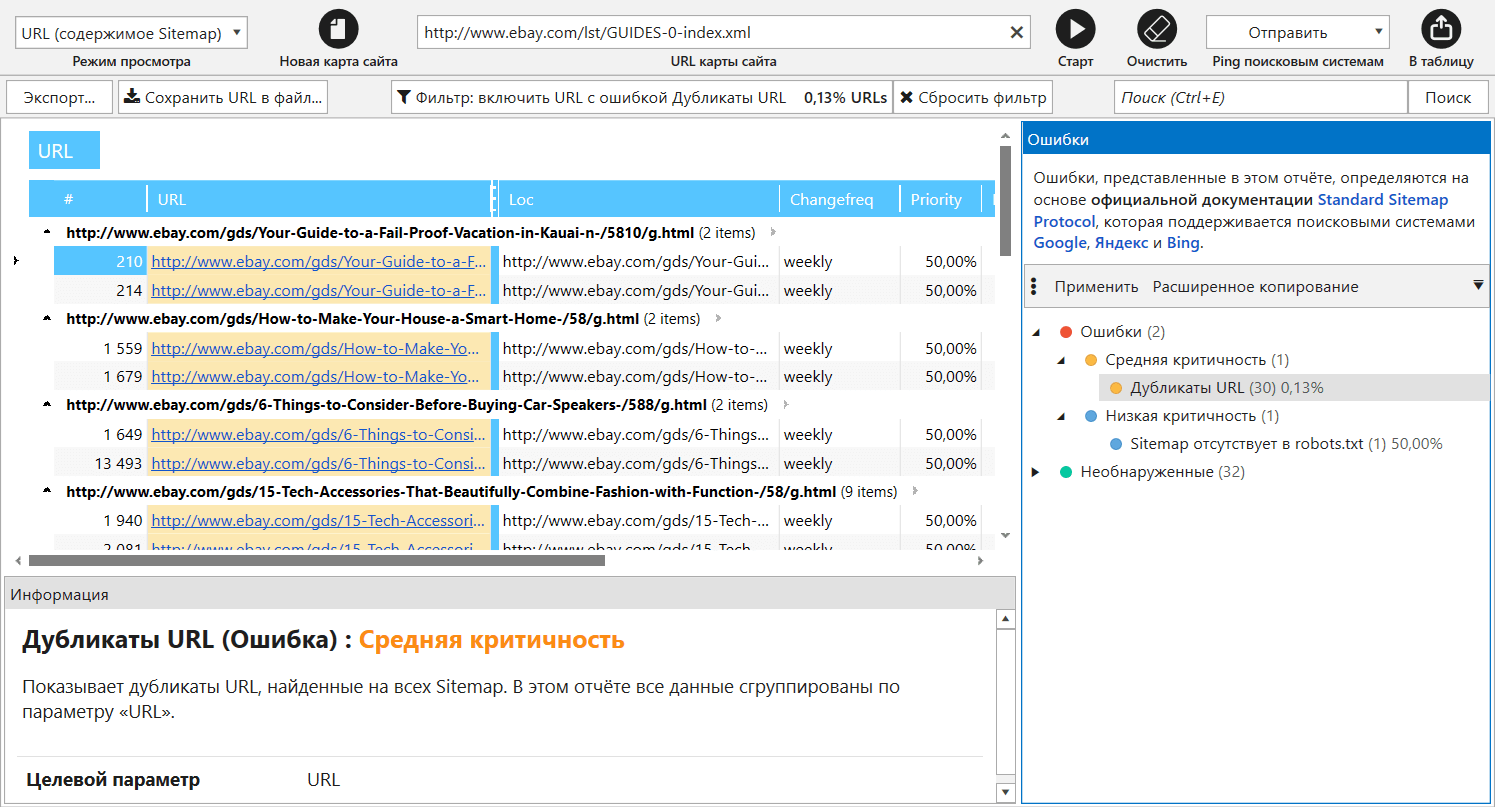Click the Расширенное копирование menu item
1495x807 pixels.
[x=1255, y=287]
